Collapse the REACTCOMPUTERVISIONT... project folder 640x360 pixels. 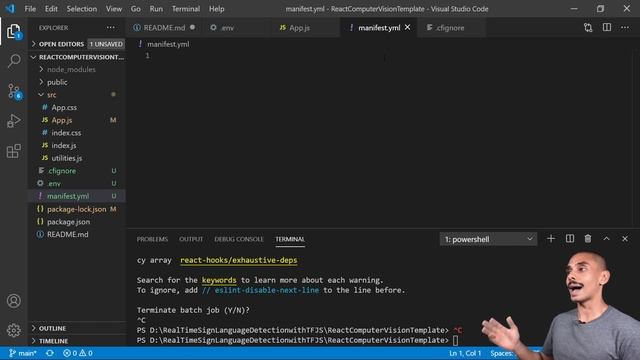click(77, 57)
